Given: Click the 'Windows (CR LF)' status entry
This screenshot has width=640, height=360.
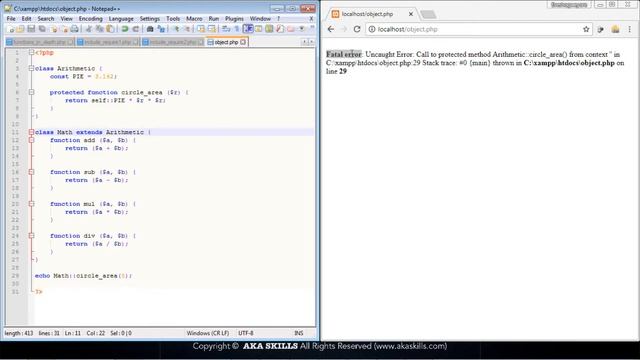Looking at the screenshot, I should [x=208, y=333].
